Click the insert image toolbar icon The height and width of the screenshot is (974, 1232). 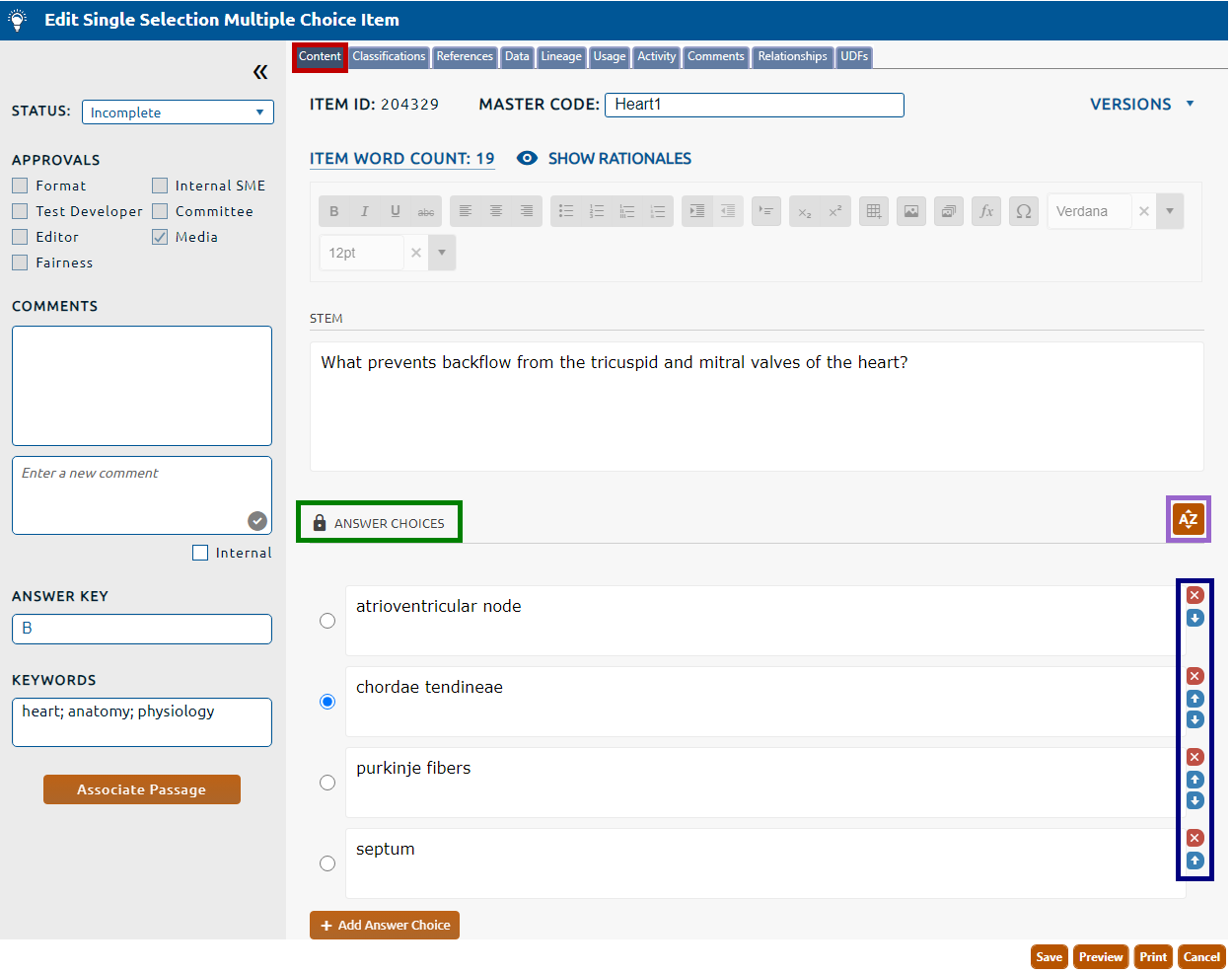coord(911,211)
